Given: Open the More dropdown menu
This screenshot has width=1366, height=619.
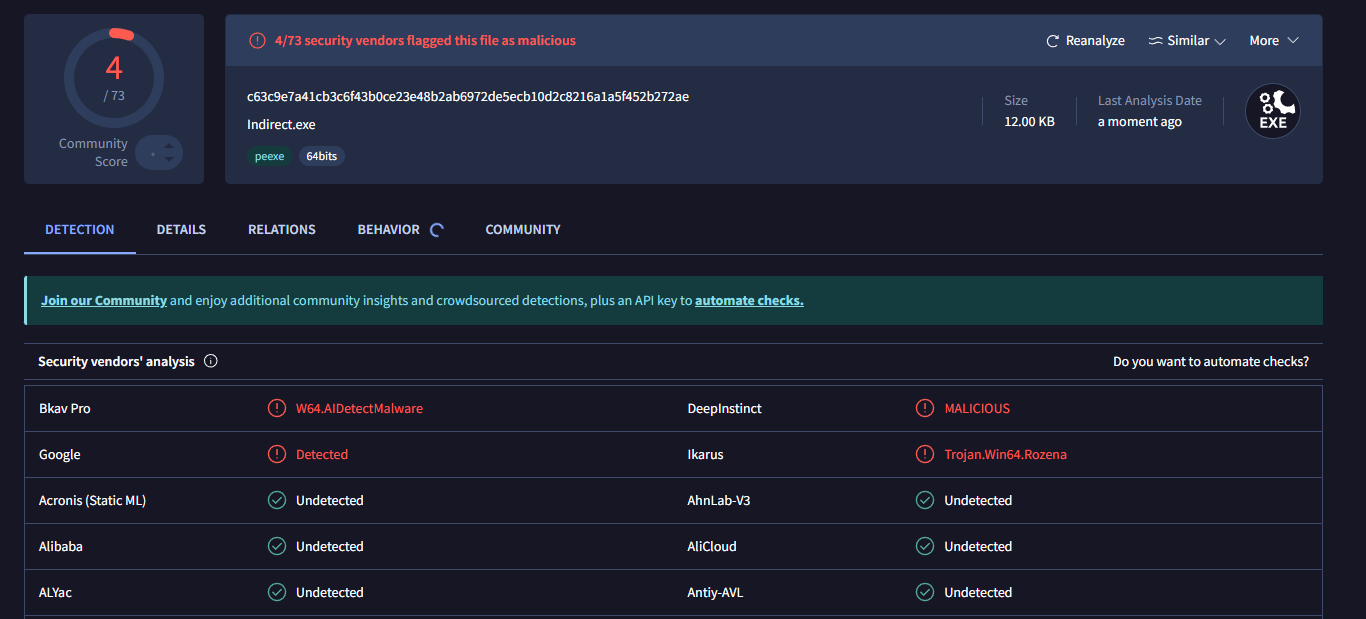Looking at the screenshot, I should coord(1274,41).
